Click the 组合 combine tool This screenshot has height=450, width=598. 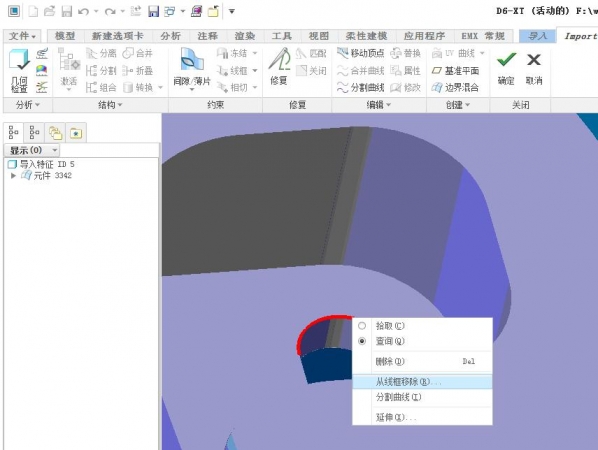click(101, 88)
